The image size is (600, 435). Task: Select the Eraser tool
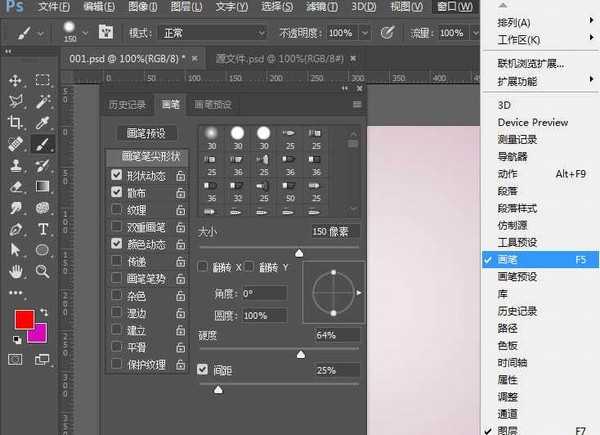point(16,187)
